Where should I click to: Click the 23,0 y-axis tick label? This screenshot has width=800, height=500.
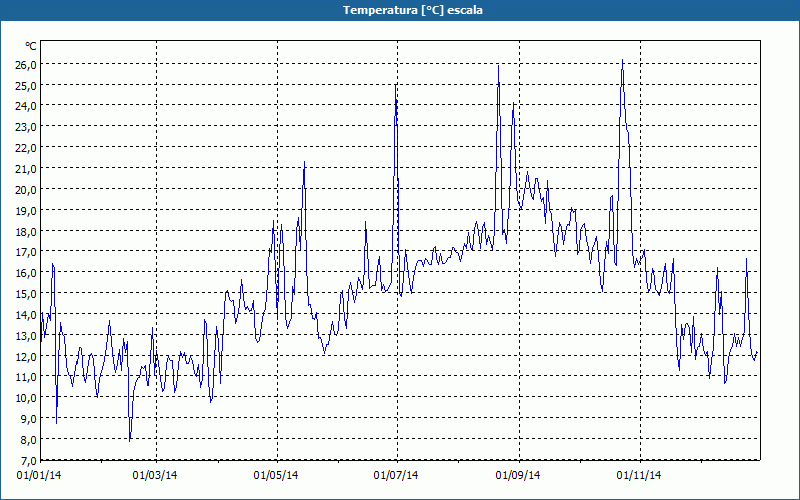[x=25, y=127]
